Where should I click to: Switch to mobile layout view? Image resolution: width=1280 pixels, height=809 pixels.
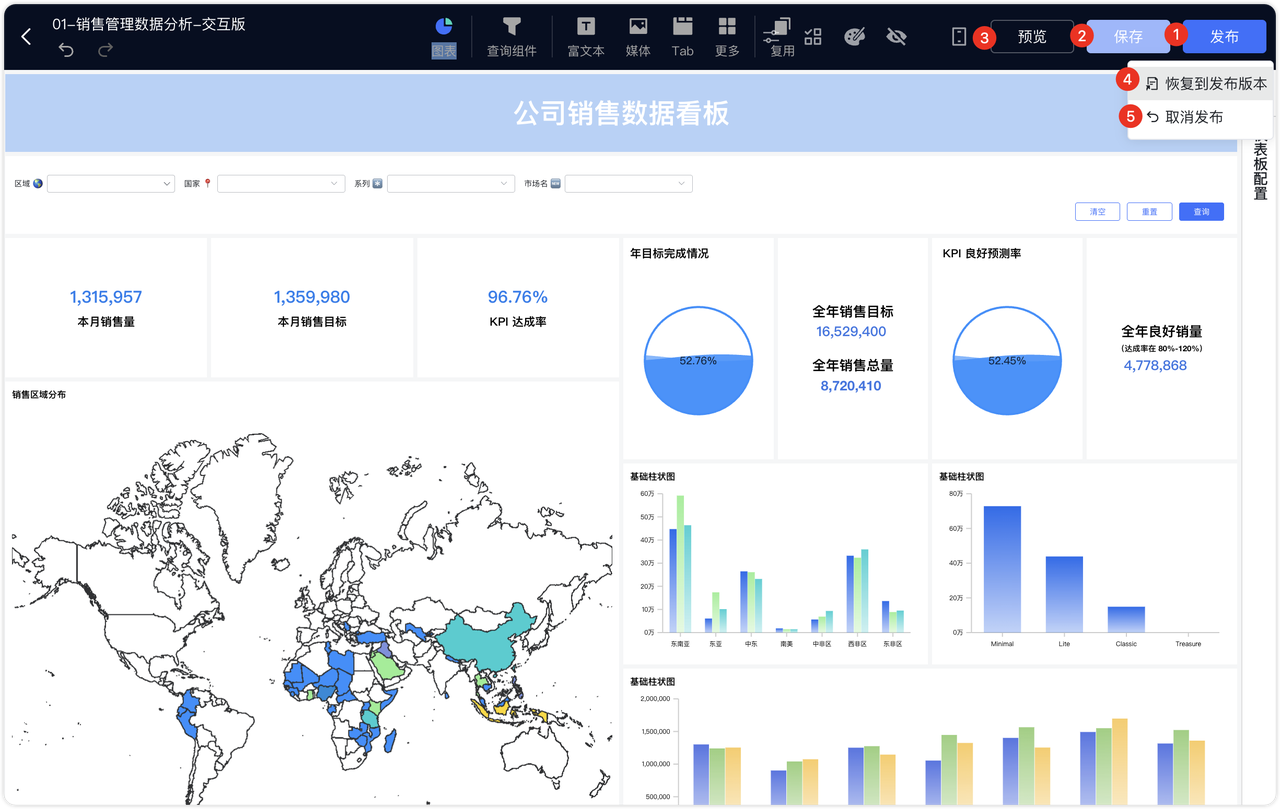tap(959, 37)
